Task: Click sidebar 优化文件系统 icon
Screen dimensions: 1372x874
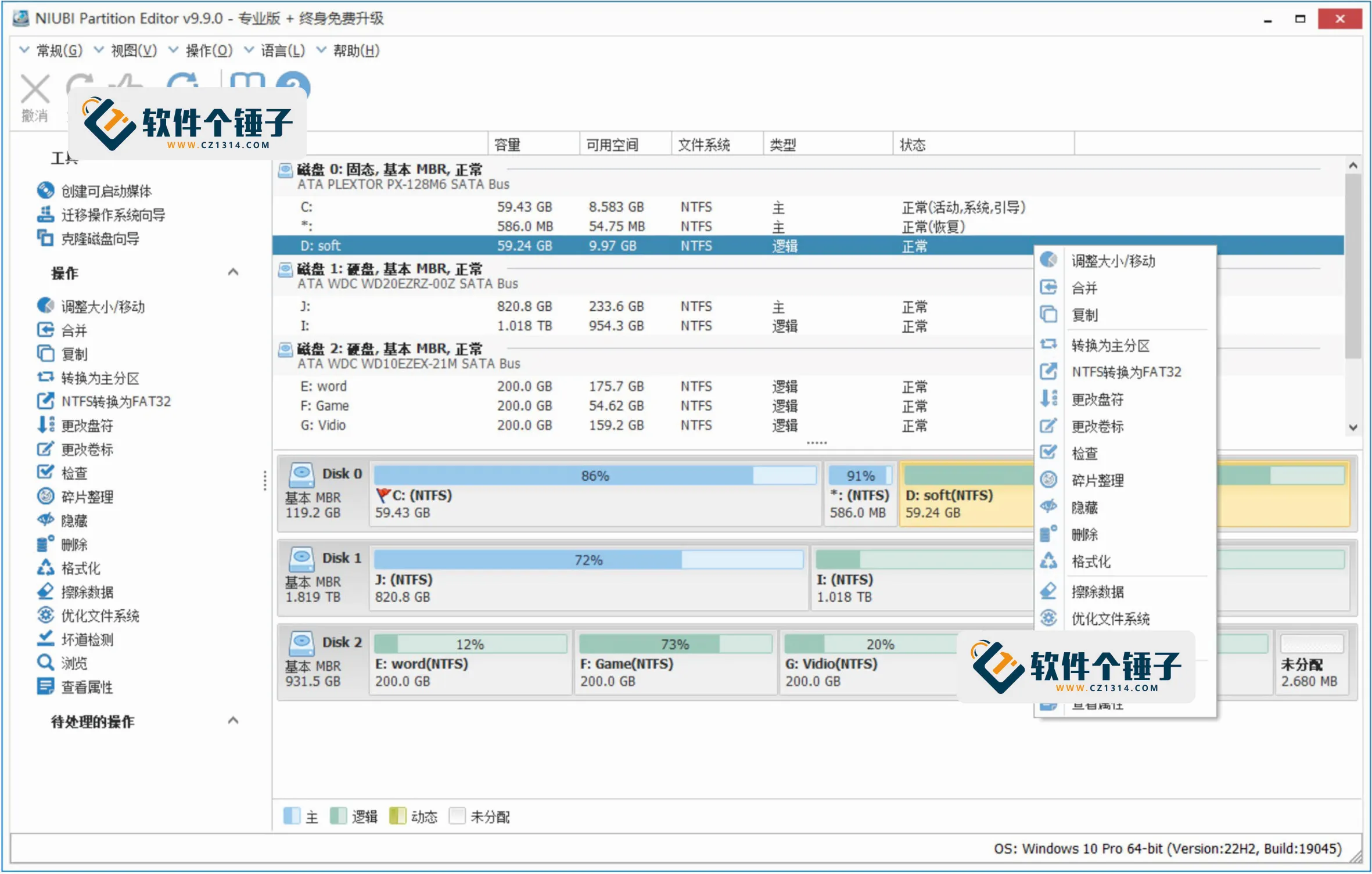Action: [x=45, y=615]
